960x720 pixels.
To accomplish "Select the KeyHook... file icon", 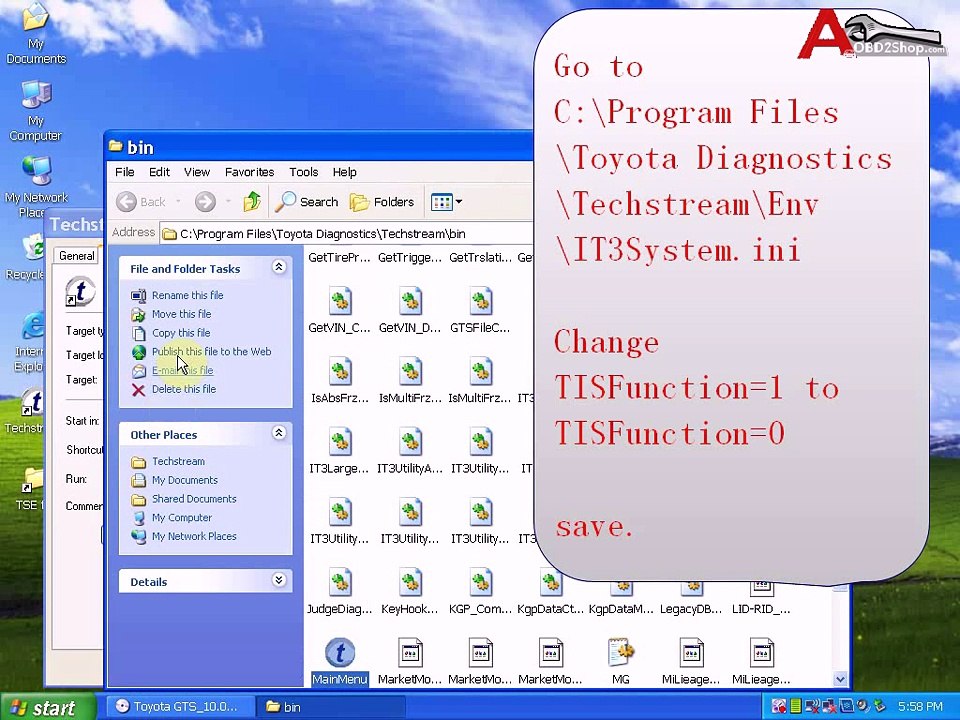I will click(x=410, y=583).
